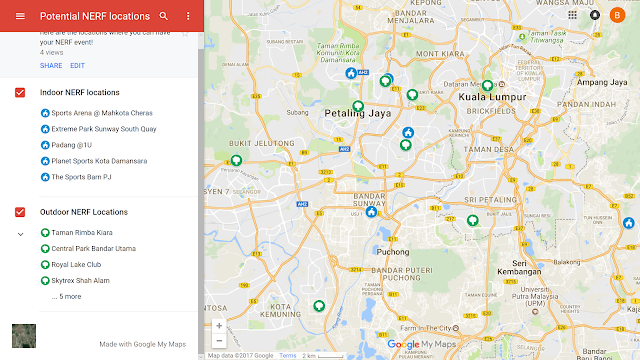Select the blue indoor marker at the map's right edge
This screenshot has height=360, width=640.
(629, 223)
